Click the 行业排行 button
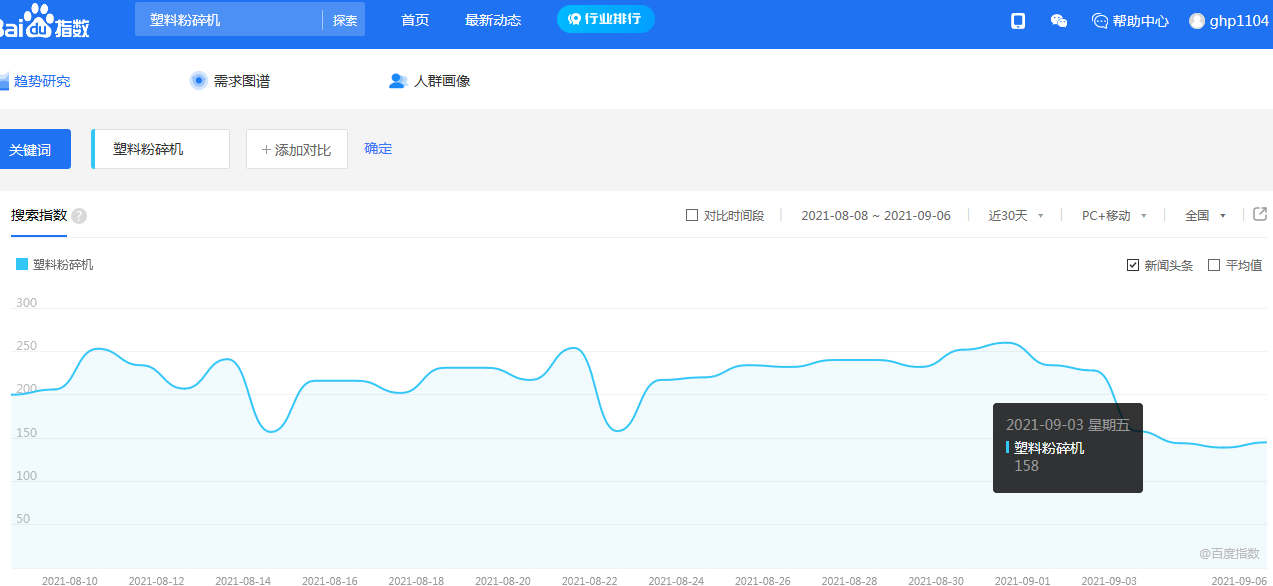This screenshot has width=1273, height=586. point(606,19)
